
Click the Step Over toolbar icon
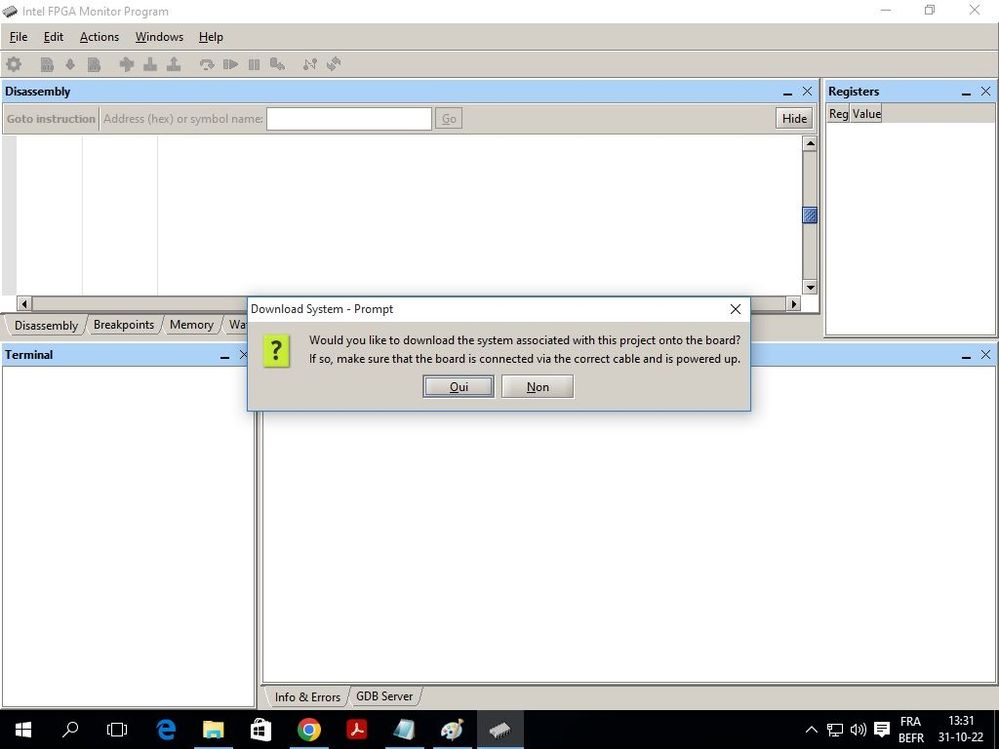[x=150, y=64]
